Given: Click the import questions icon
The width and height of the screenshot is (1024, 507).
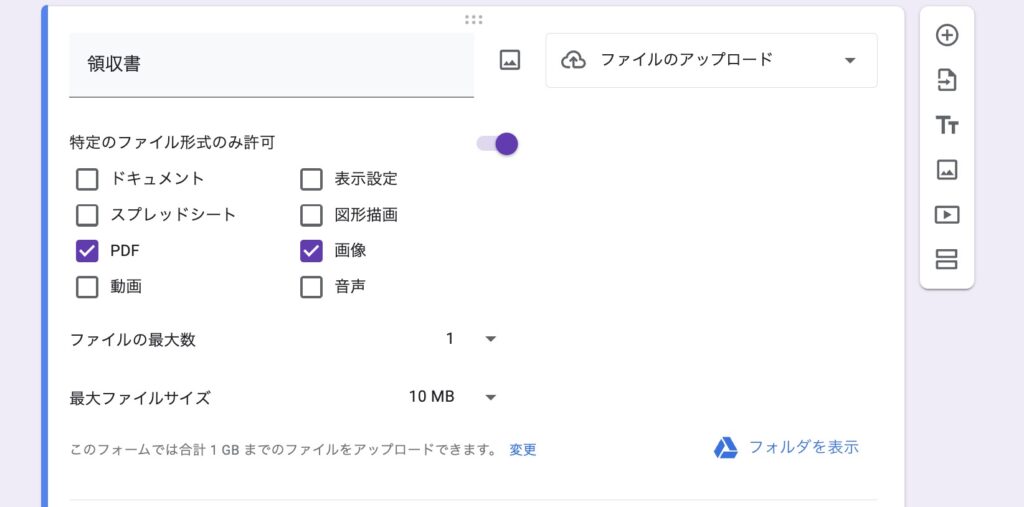Looking at the screenshot, I should point(946,80).
